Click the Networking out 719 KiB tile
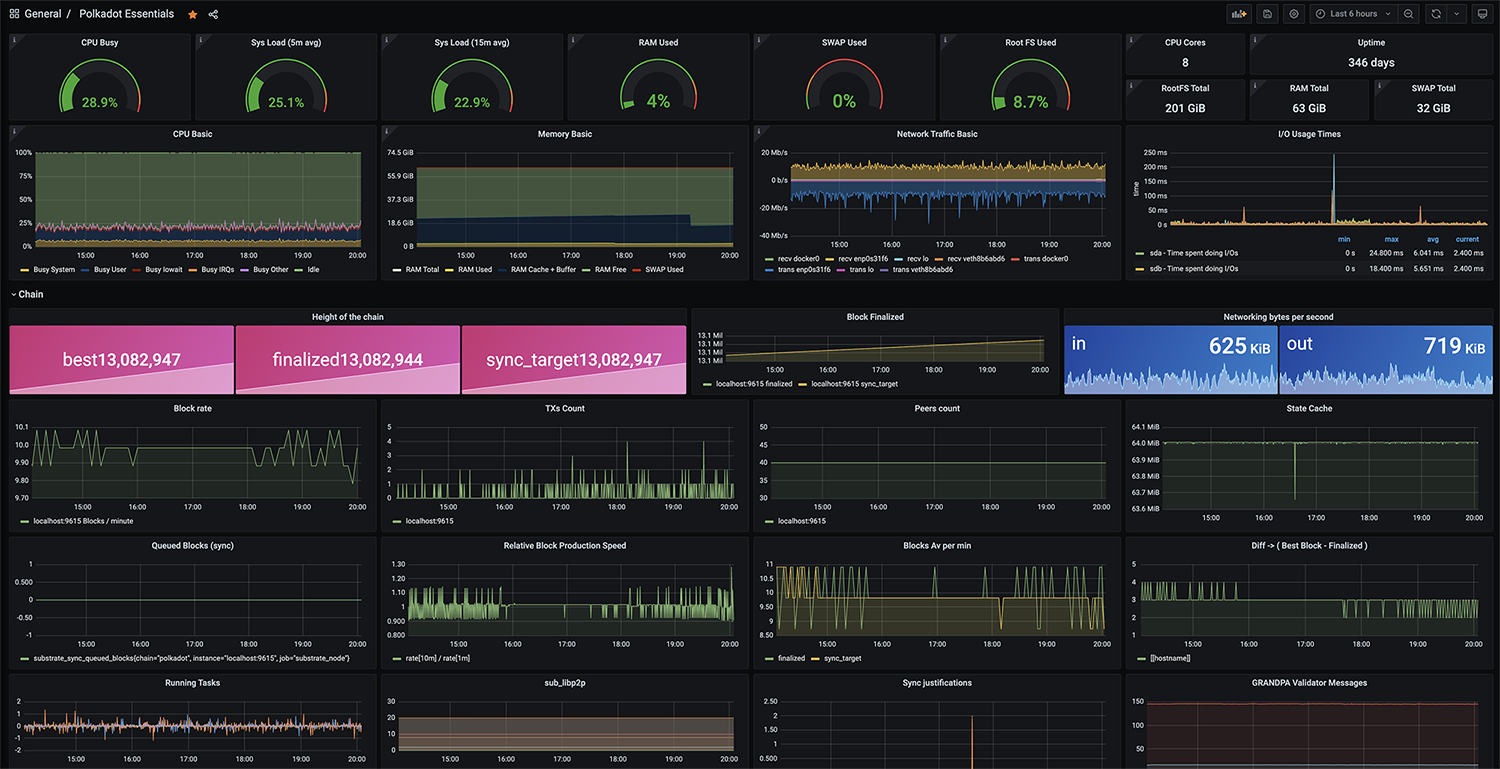1500x769 pixels. 1385,359
